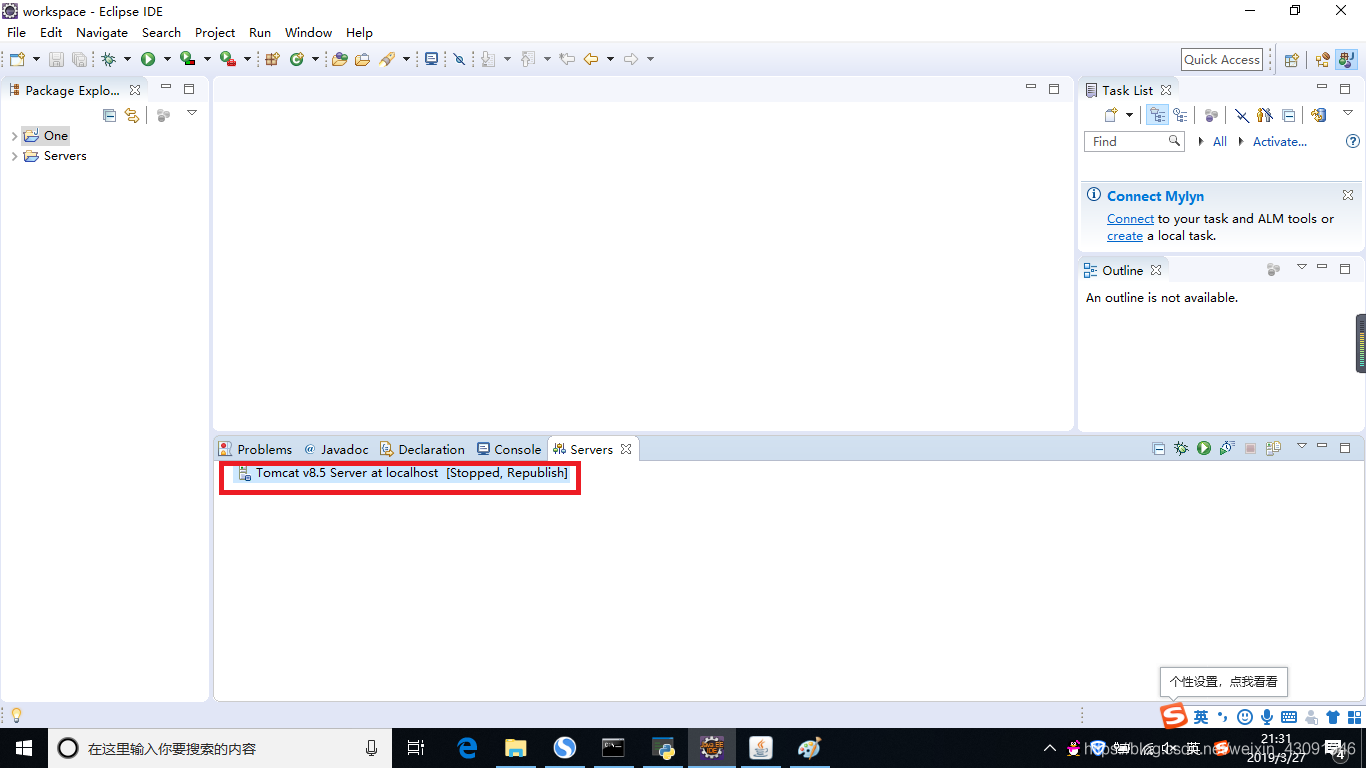1366x768 pixels.
Task: Open the Window menu
Action: click(x=308, y=32)
